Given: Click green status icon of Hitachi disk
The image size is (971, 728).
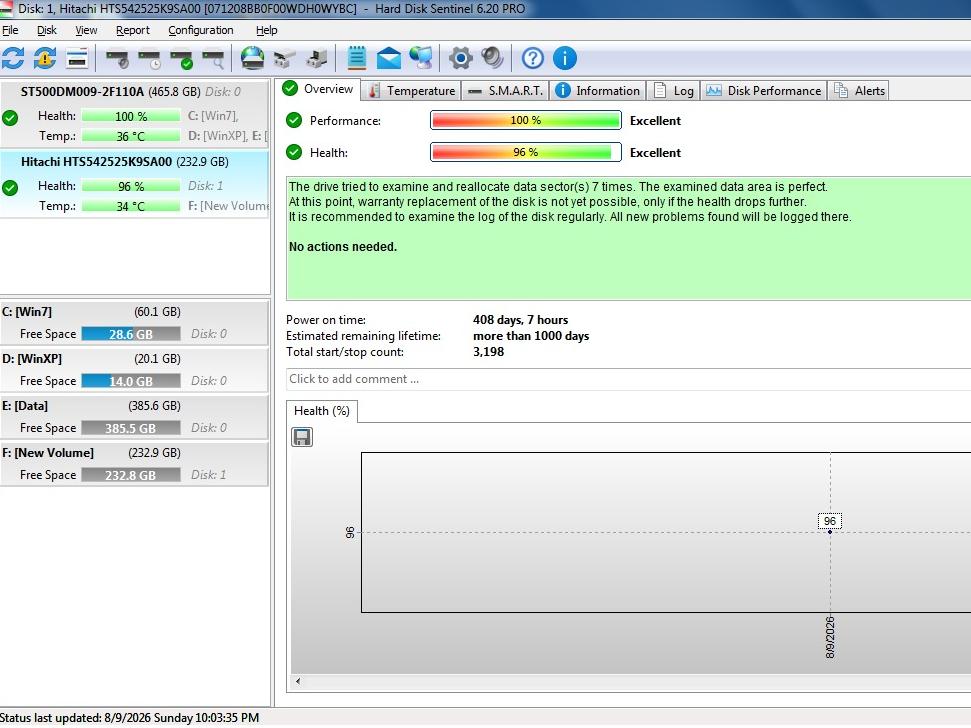Looking at the screenshot, I should (x=10, y=188).
